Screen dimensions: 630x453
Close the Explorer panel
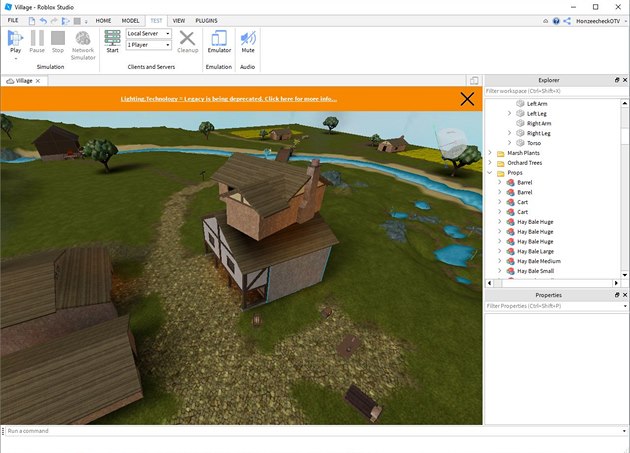pyautogui.click(x=625, y=80)
